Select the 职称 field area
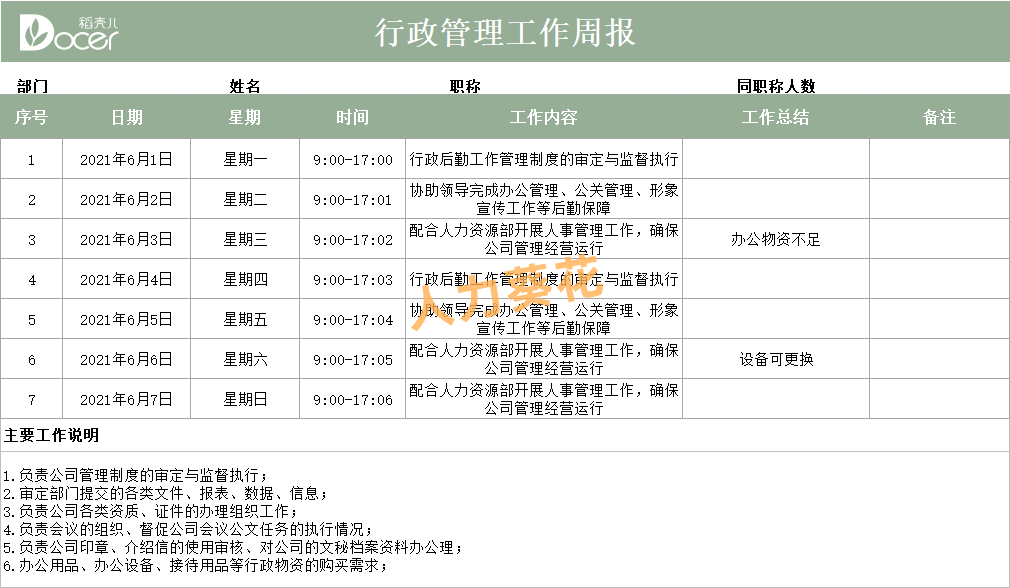Viewport: 1010px width, 588px height. (x=467, y=88)
